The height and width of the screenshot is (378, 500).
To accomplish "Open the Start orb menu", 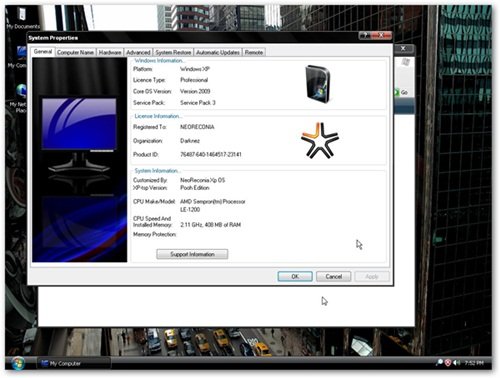I will (17, 363).
